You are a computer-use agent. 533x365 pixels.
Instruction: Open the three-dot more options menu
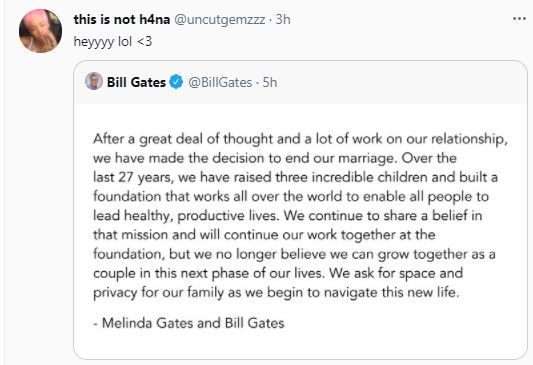(519, 19)
